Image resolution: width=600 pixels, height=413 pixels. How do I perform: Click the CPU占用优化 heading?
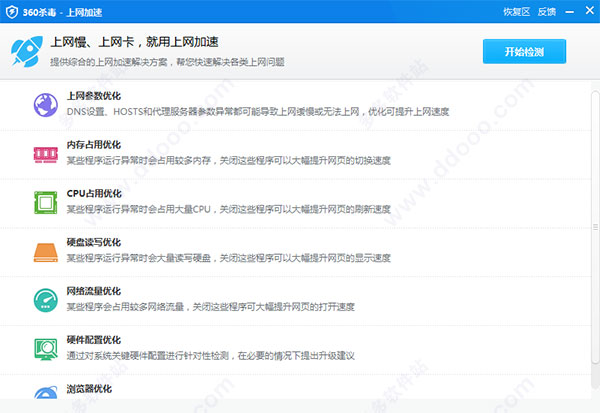point(94,194)
